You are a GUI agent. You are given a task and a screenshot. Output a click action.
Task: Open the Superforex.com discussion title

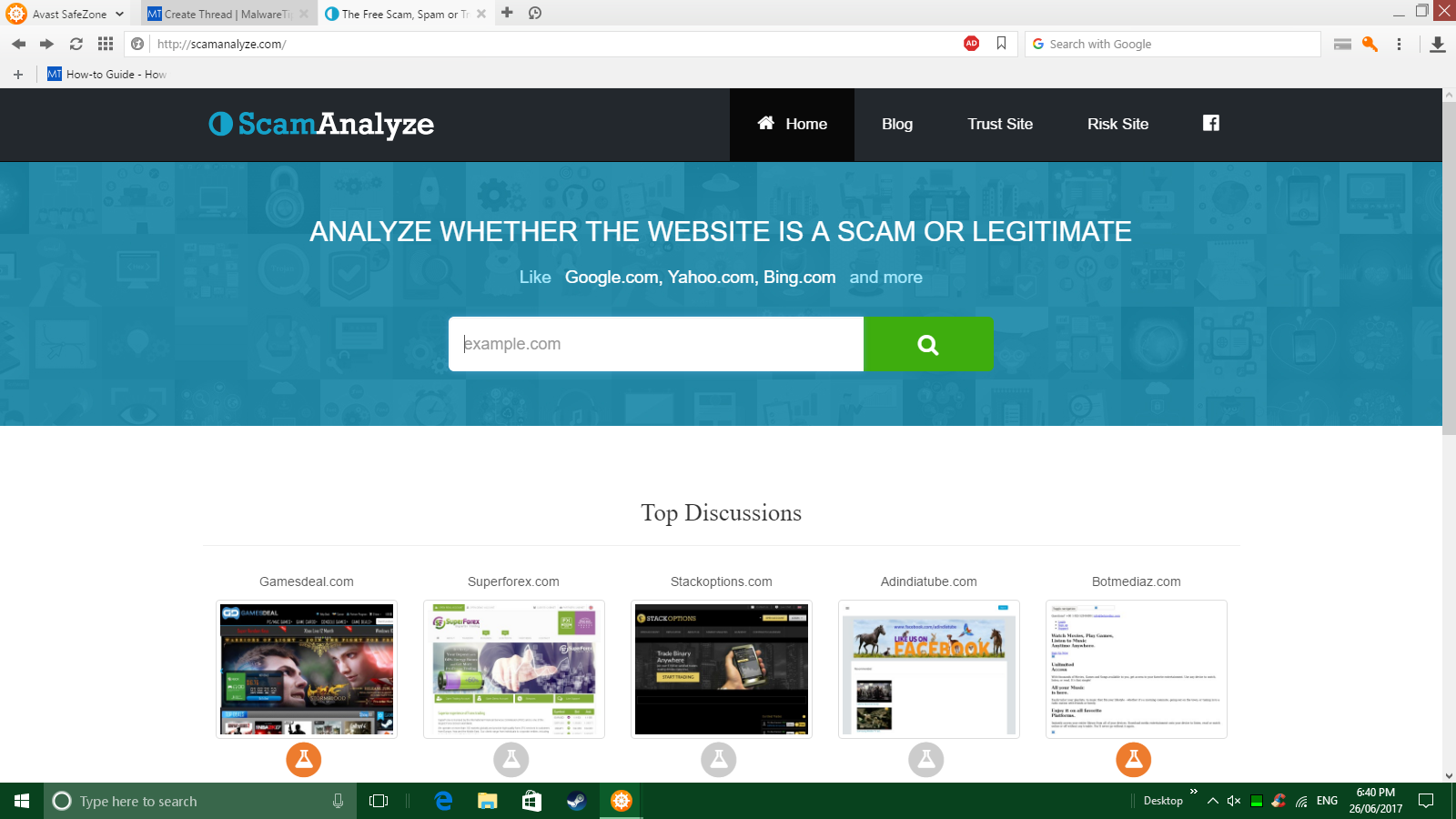click(x=513, y=581)
